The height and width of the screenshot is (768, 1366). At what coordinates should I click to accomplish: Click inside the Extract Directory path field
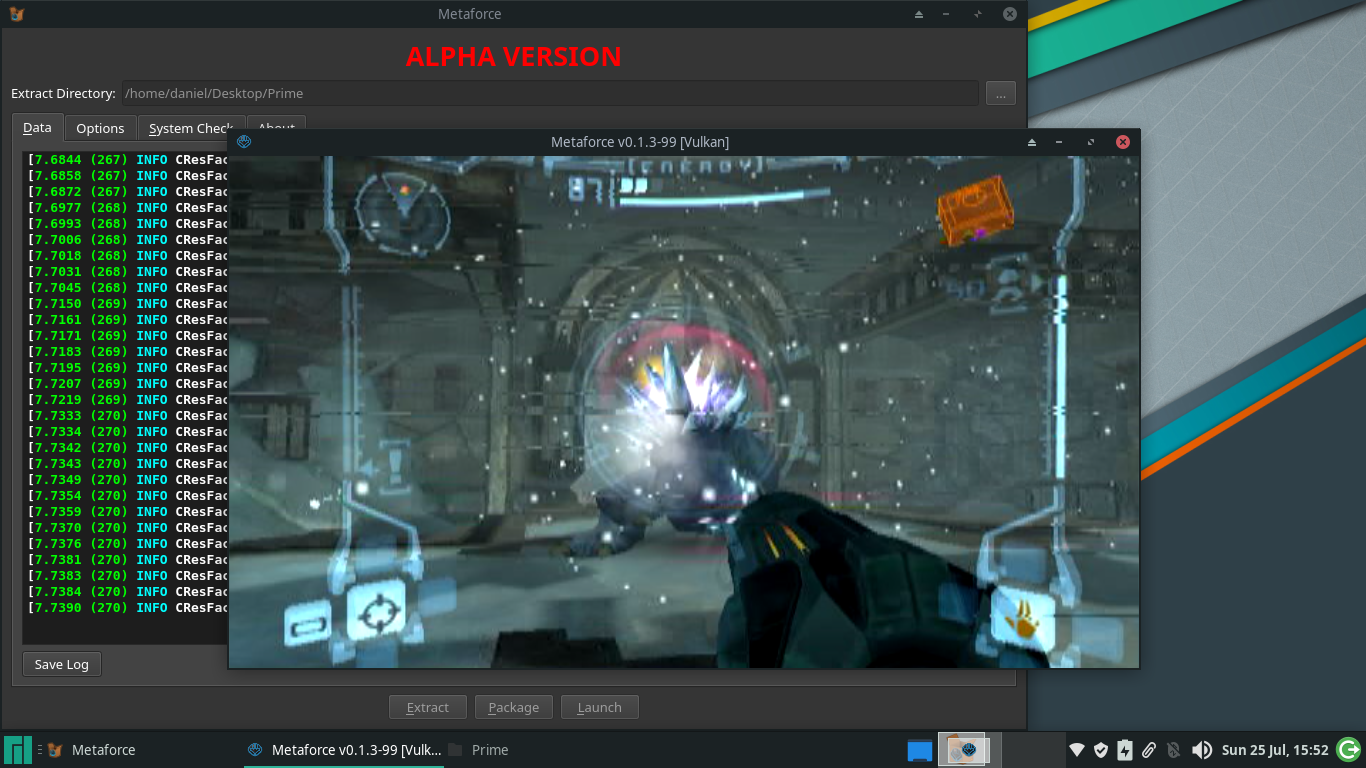tap(550, 93)
